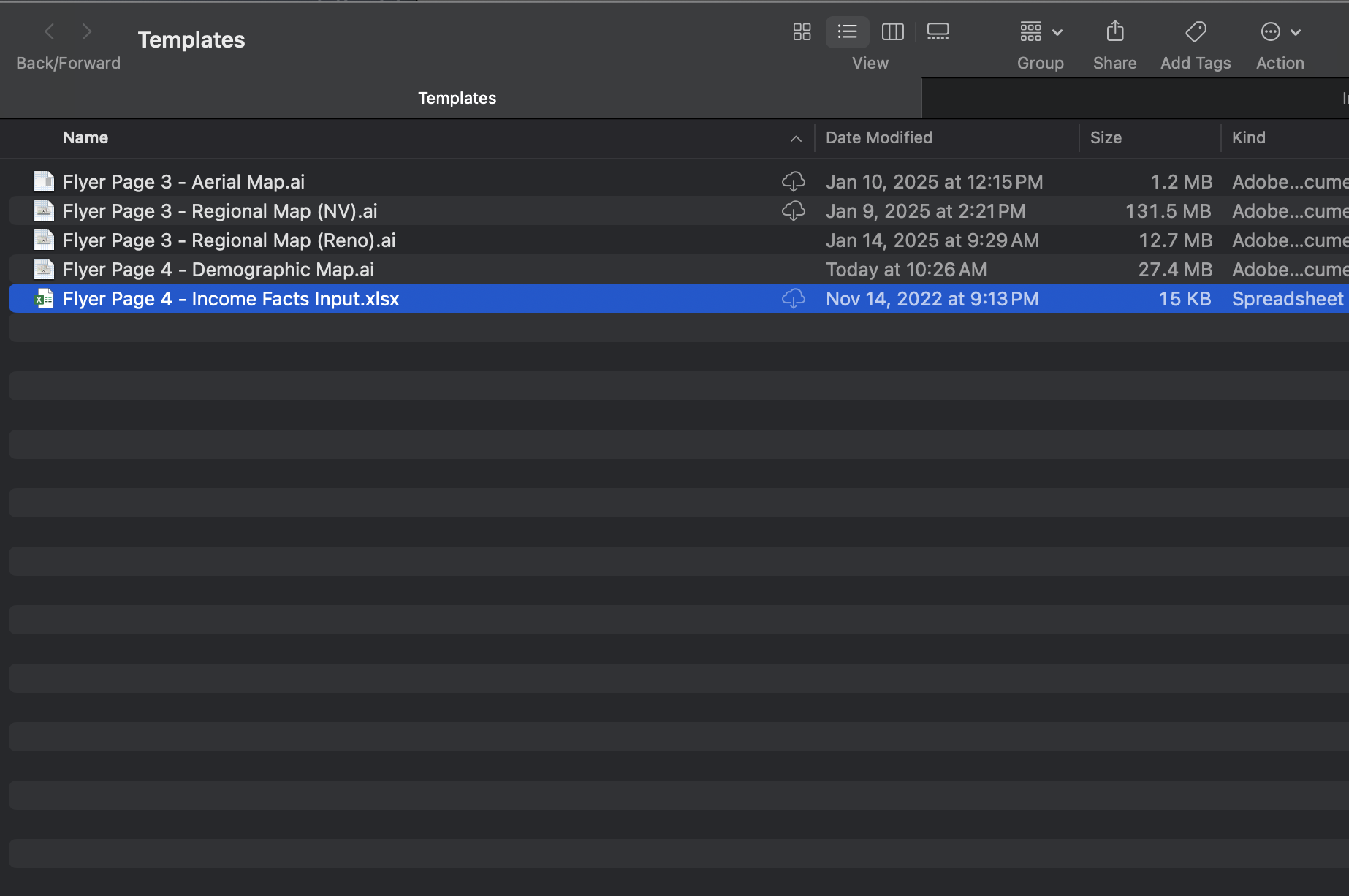
Task: Toggle Name column sort order chevron
Action: (796, 139)
